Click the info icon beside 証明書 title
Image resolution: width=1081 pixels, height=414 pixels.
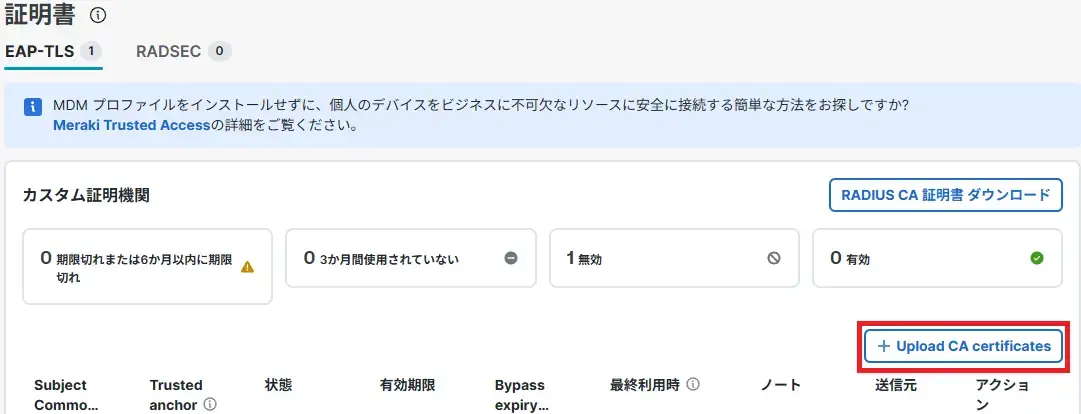(x=98, y=16)
